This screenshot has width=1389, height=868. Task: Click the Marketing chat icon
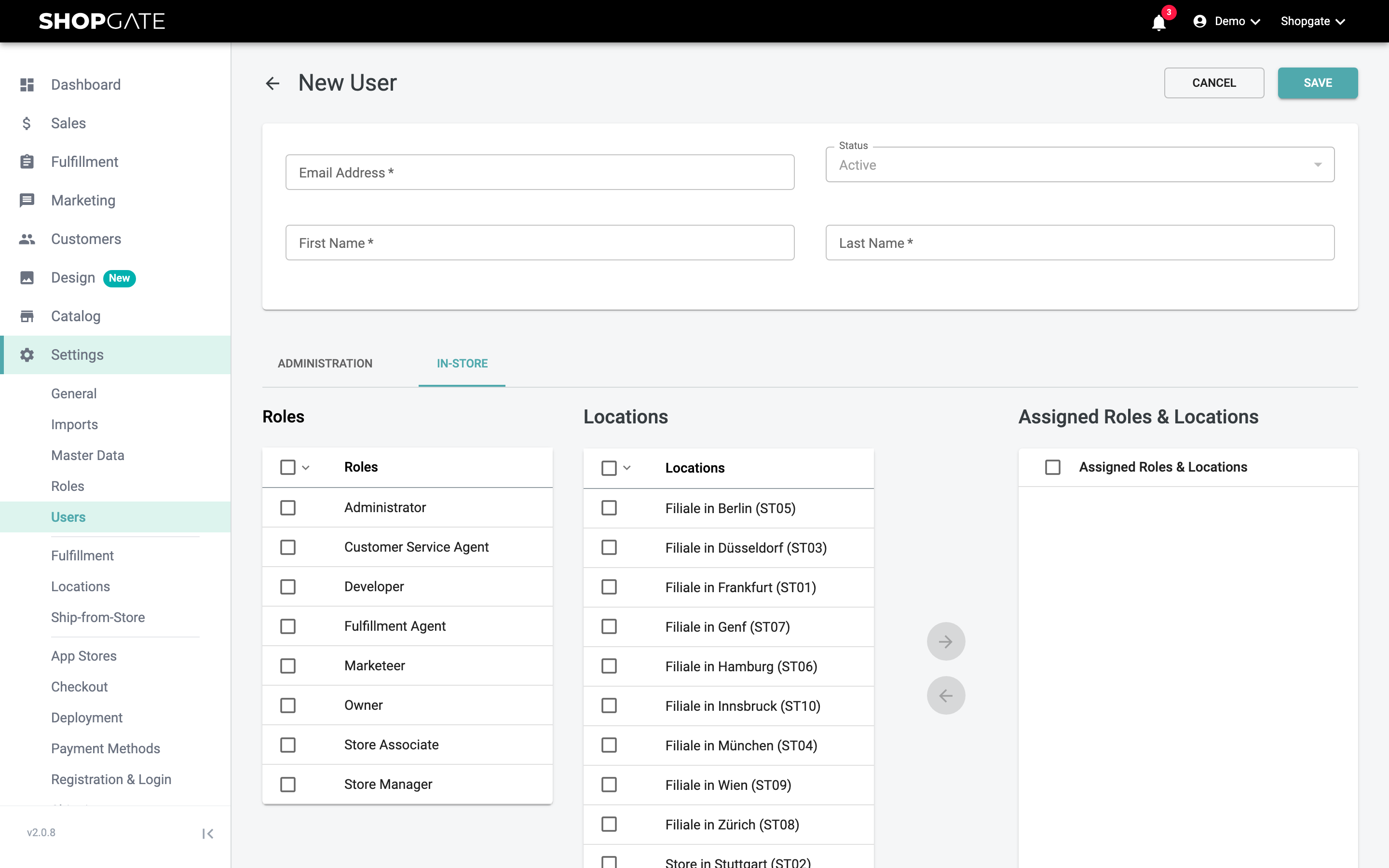pos(27,200)
